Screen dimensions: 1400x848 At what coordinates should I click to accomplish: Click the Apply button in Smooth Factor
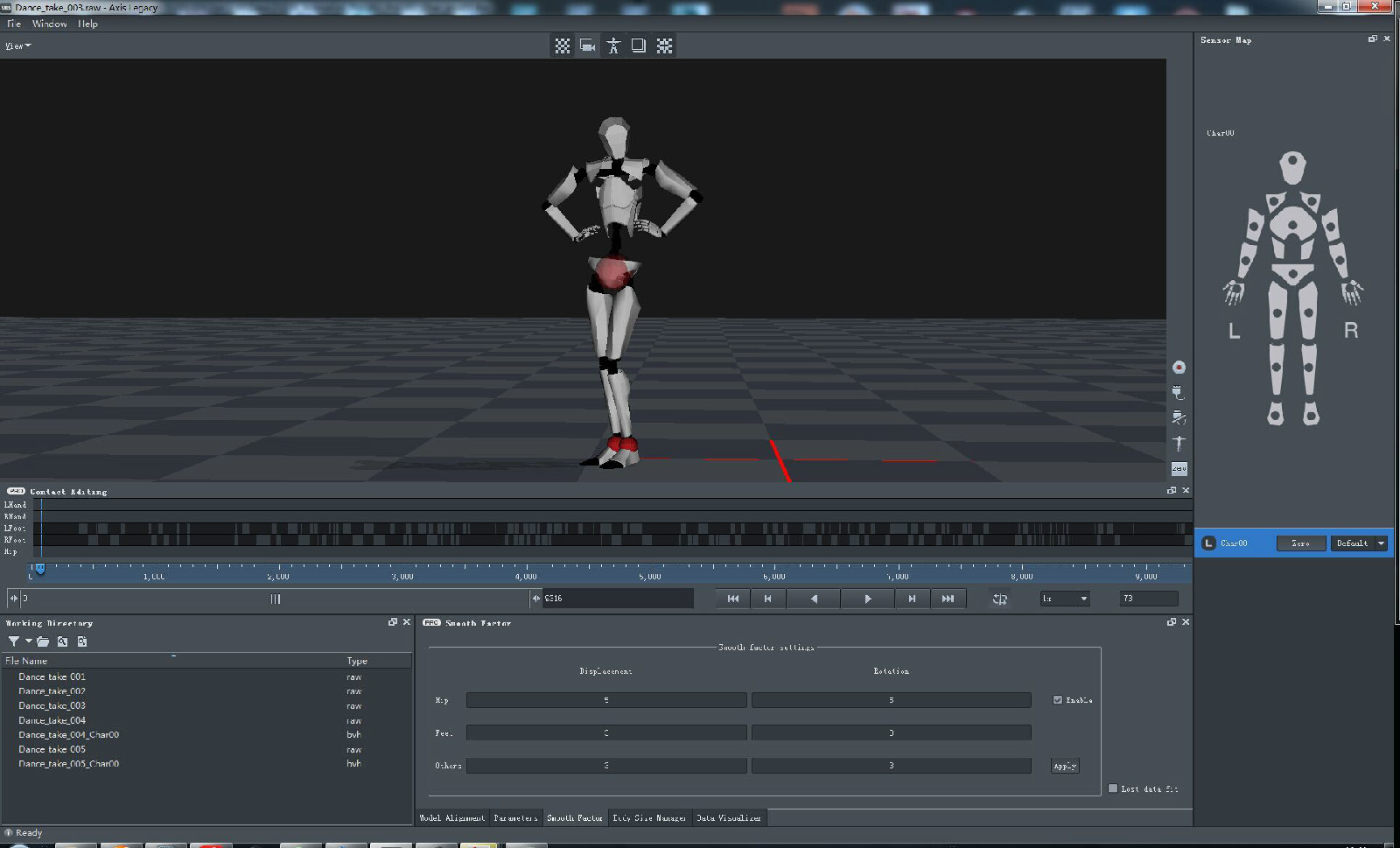coord(1065,766)
